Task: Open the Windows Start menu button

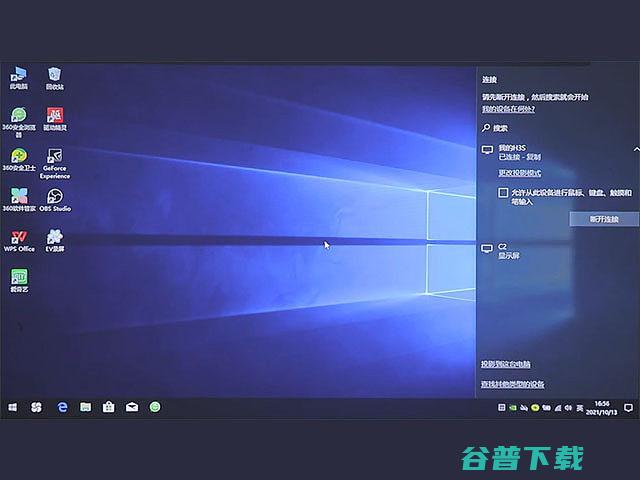Action: point(13,407)
